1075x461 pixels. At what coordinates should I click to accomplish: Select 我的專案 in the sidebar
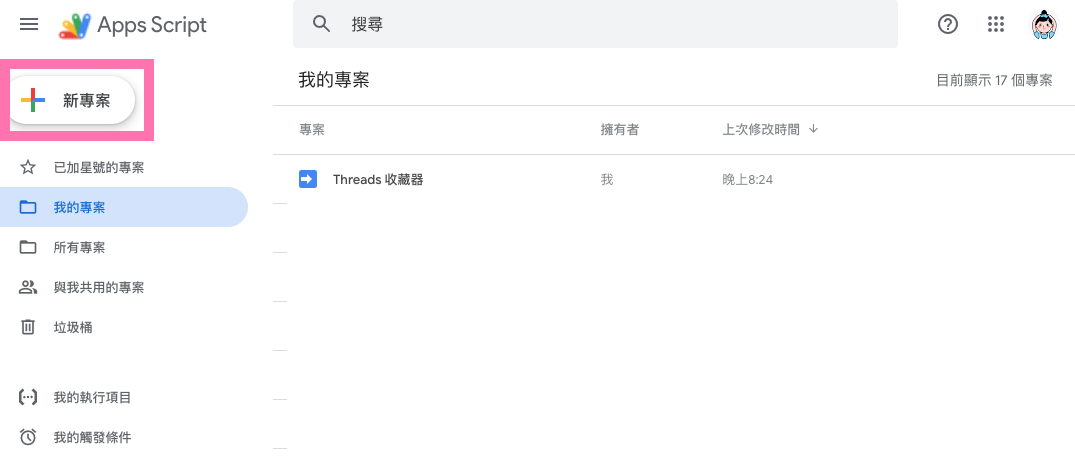80,207
